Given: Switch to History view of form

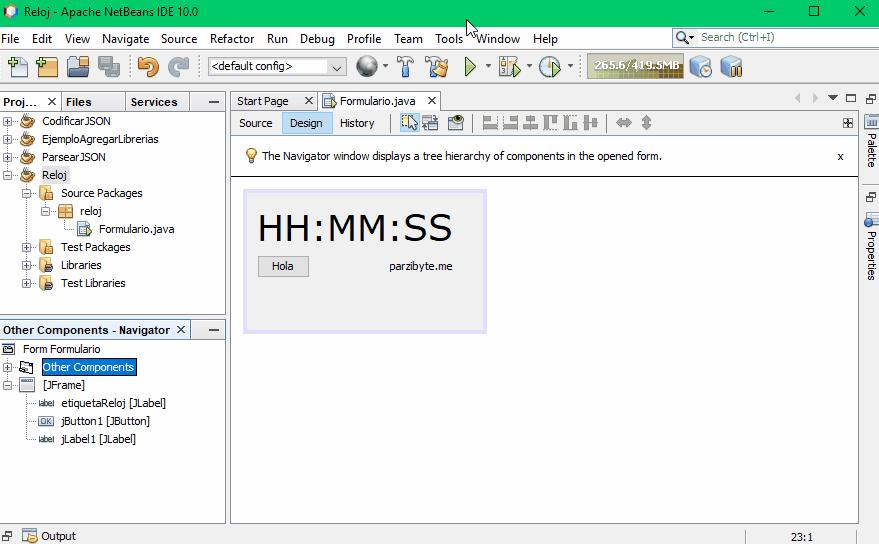Looking at the screenshot, I should [357, 123].
